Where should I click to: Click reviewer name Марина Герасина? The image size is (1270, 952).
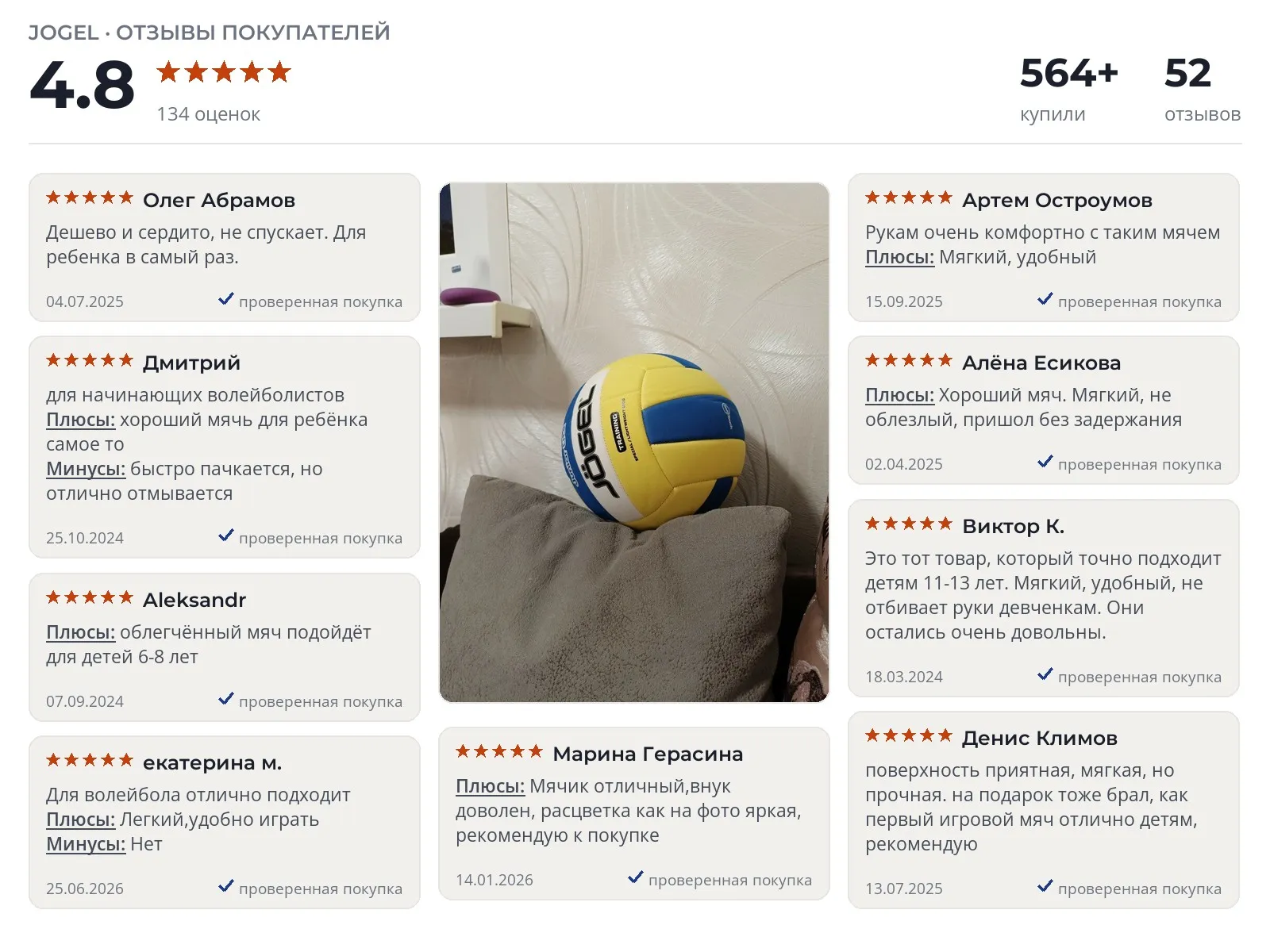coord(648,754)
